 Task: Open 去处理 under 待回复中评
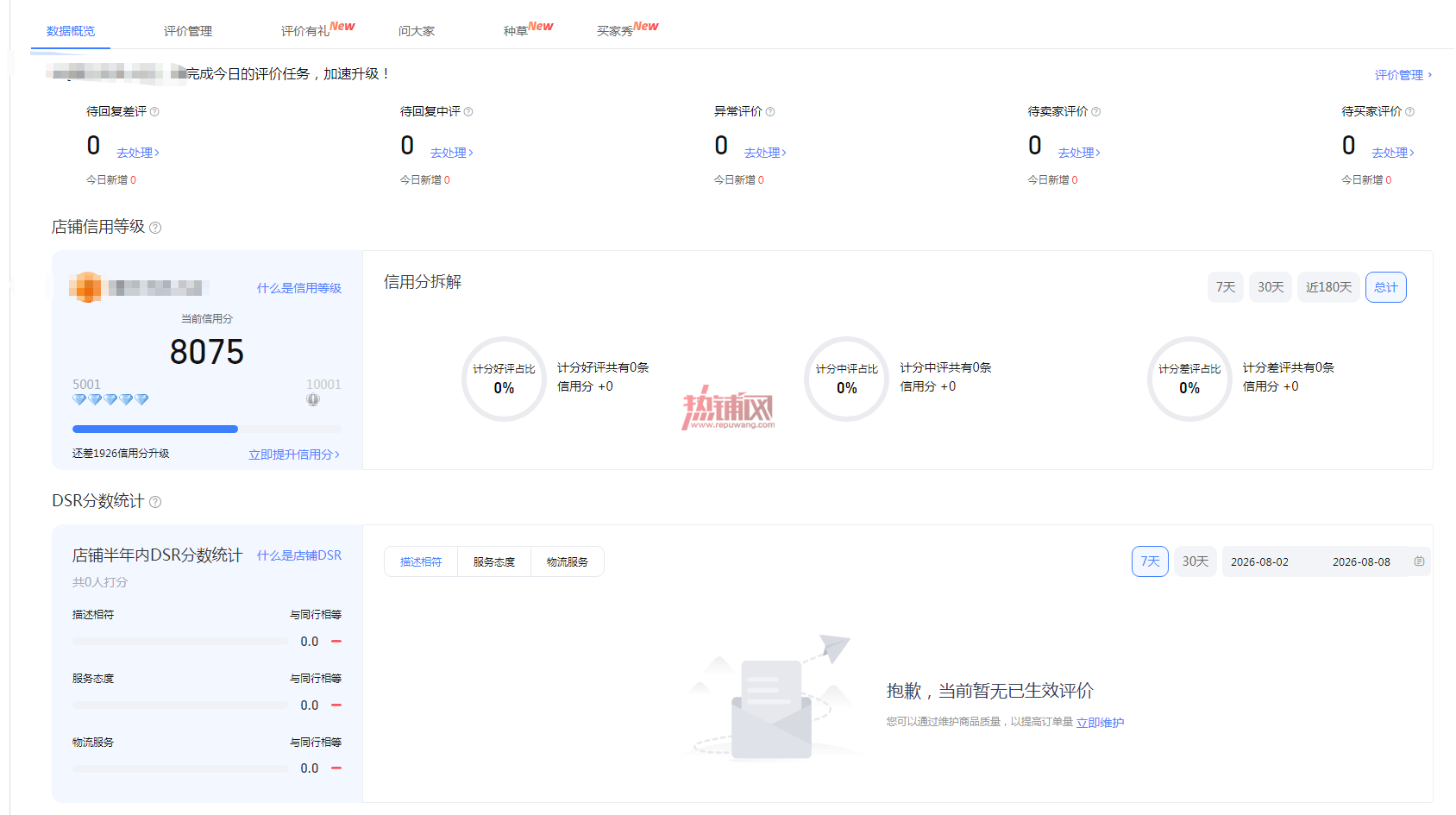(x=452, y=153)
